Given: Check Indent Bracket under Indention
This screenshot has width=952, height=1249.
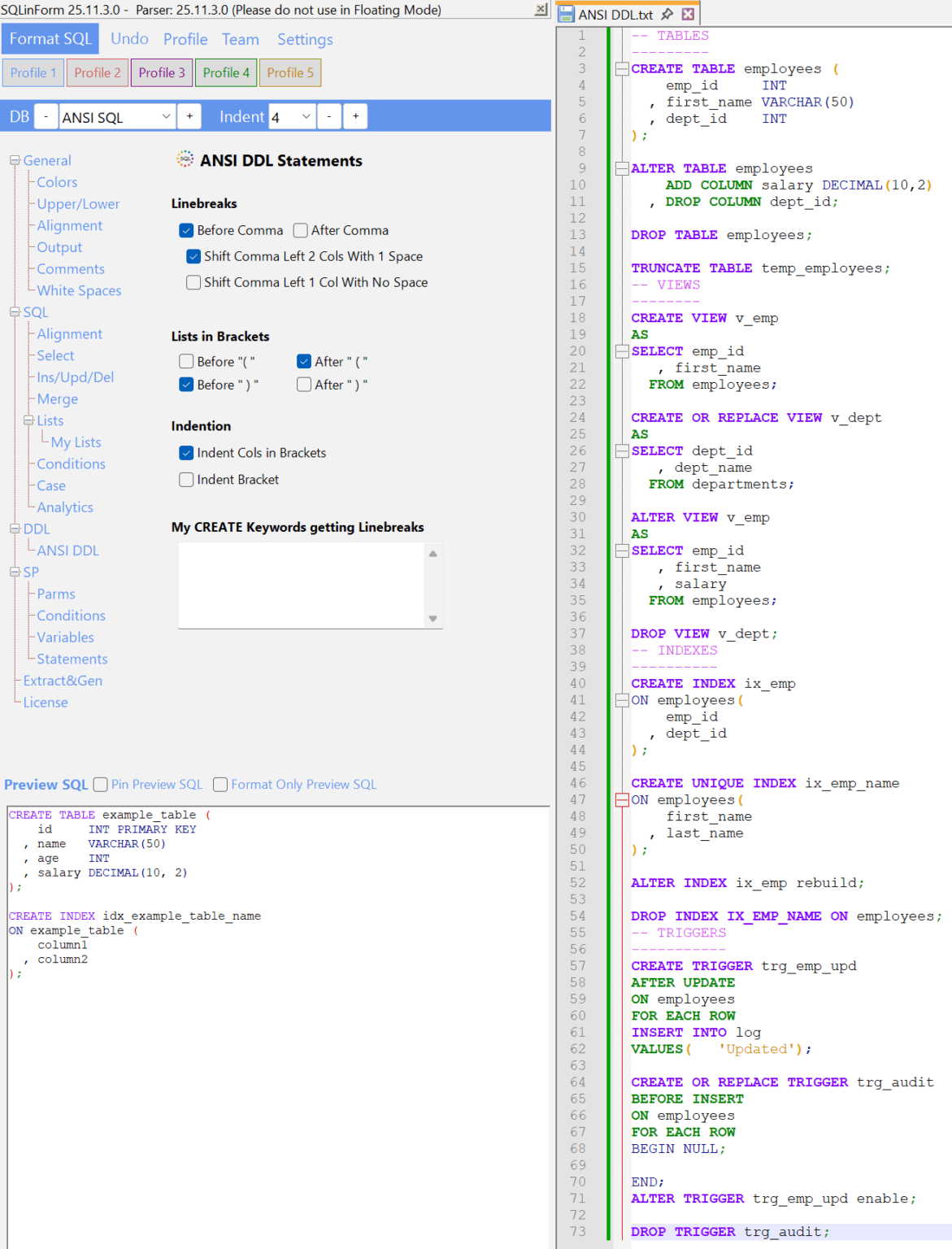Looking at the screenshot, I should point(186,480).
